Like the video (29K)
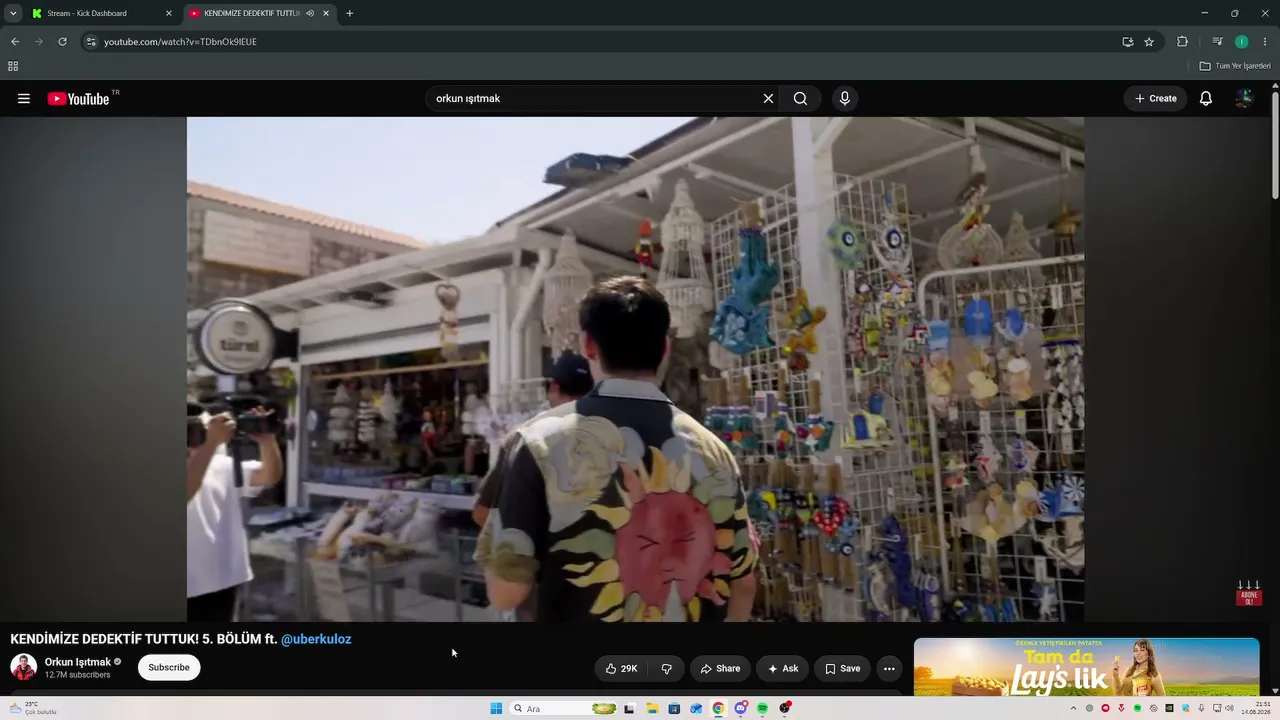This screenshot has width=1280, height=720. click(621, 668)
